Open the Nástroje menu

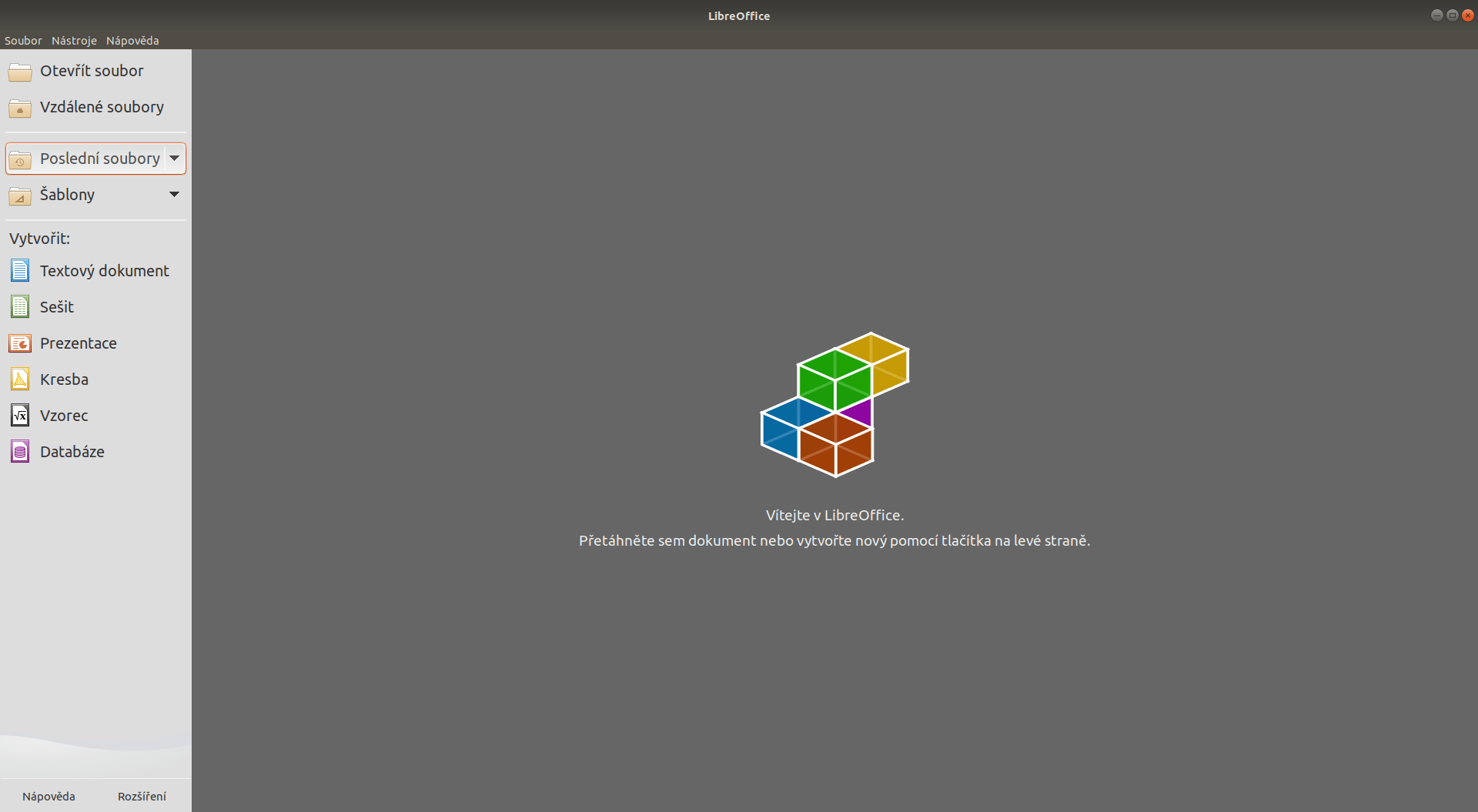(x=74, y=41)
